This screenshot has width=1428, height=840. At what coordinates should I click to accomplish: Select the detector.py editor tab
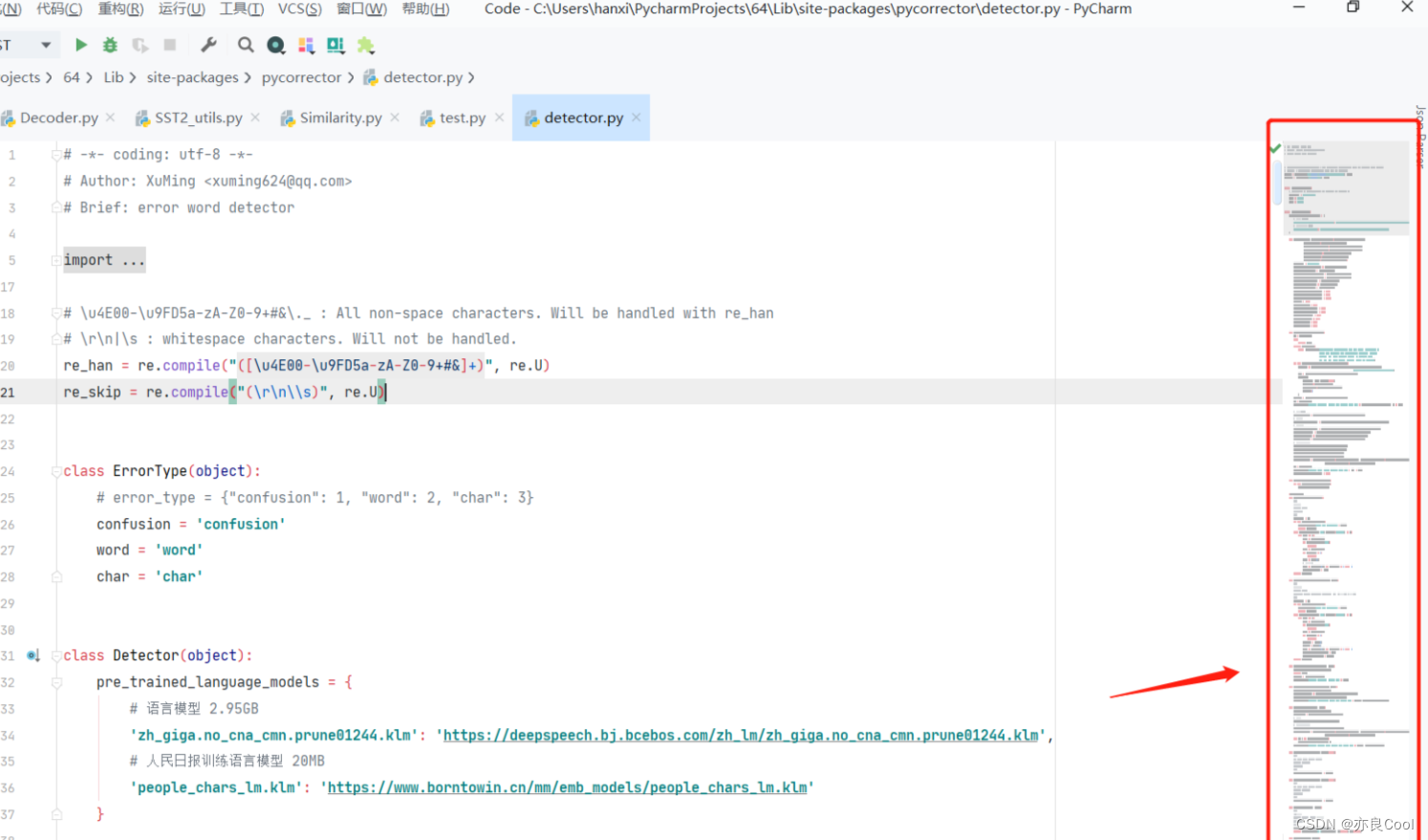(x=583, y=118)
